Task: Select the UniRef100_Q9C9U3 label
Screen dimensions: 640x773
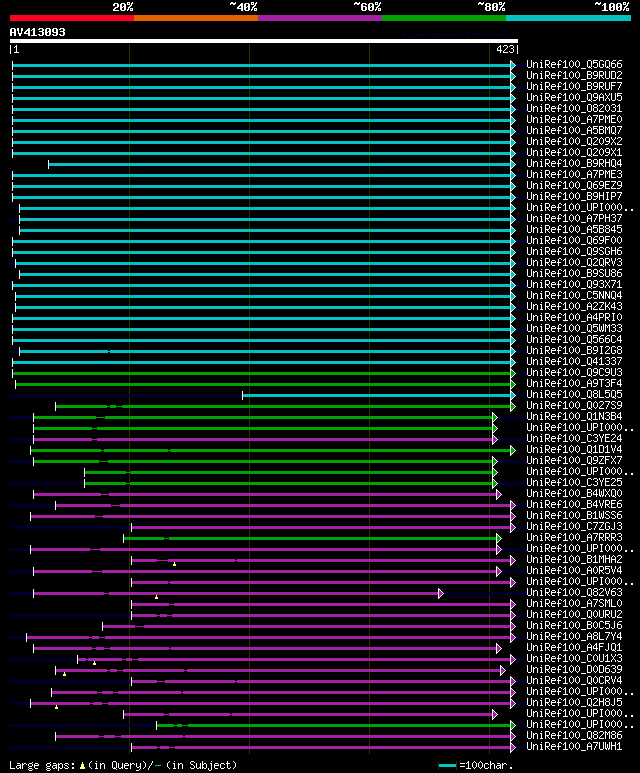Action: coord(574,373)
